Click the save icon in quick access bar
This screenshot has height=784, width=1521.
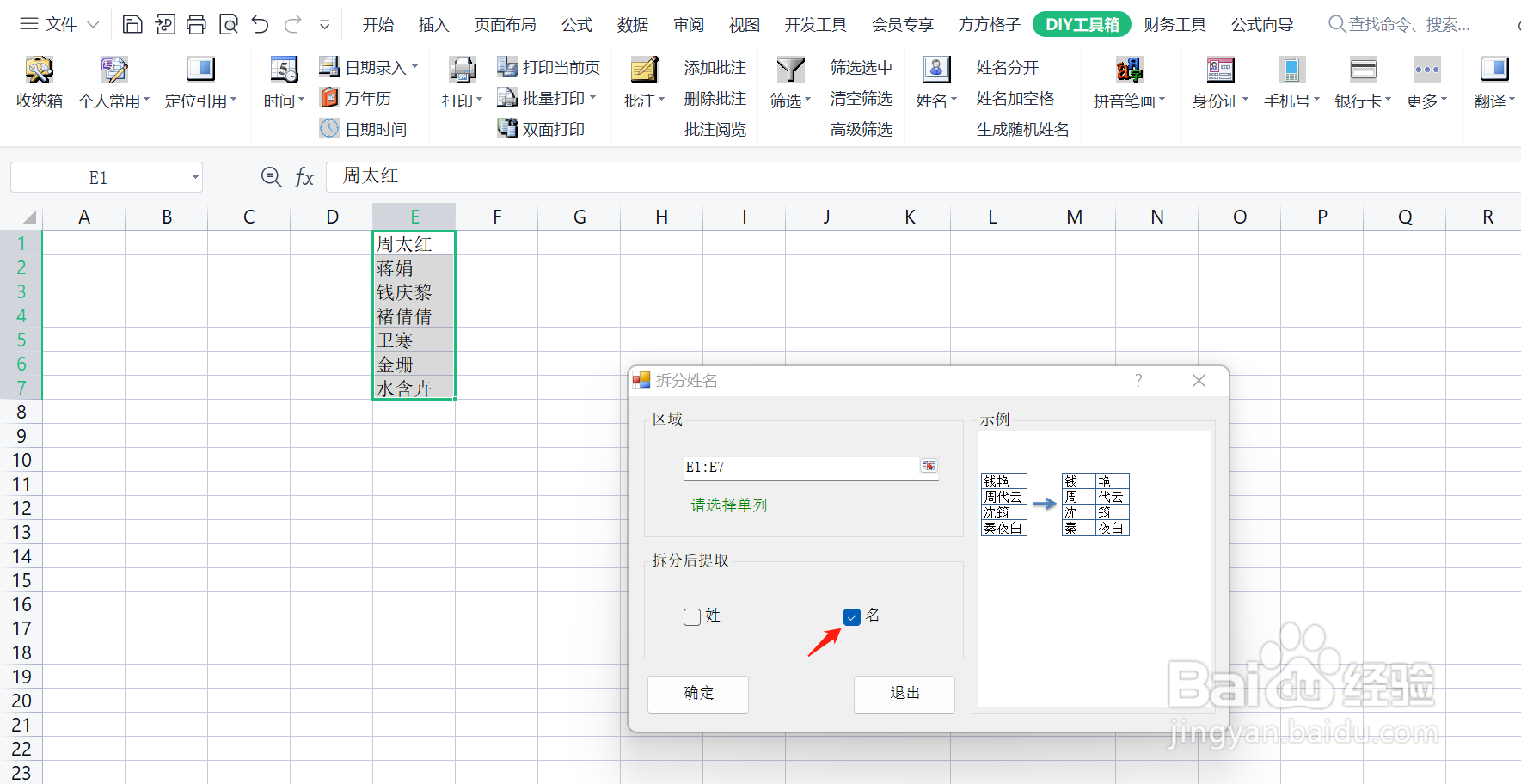pos(132,24)
